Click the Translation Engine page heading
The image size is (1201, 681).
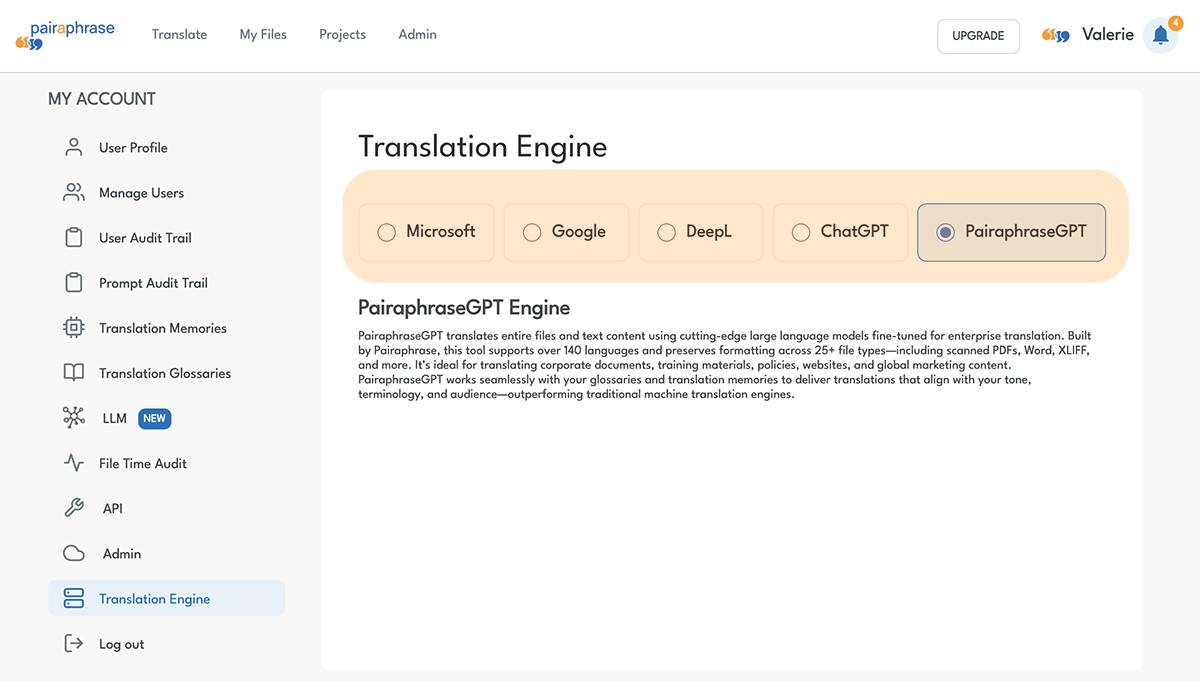tap(483, 147)
